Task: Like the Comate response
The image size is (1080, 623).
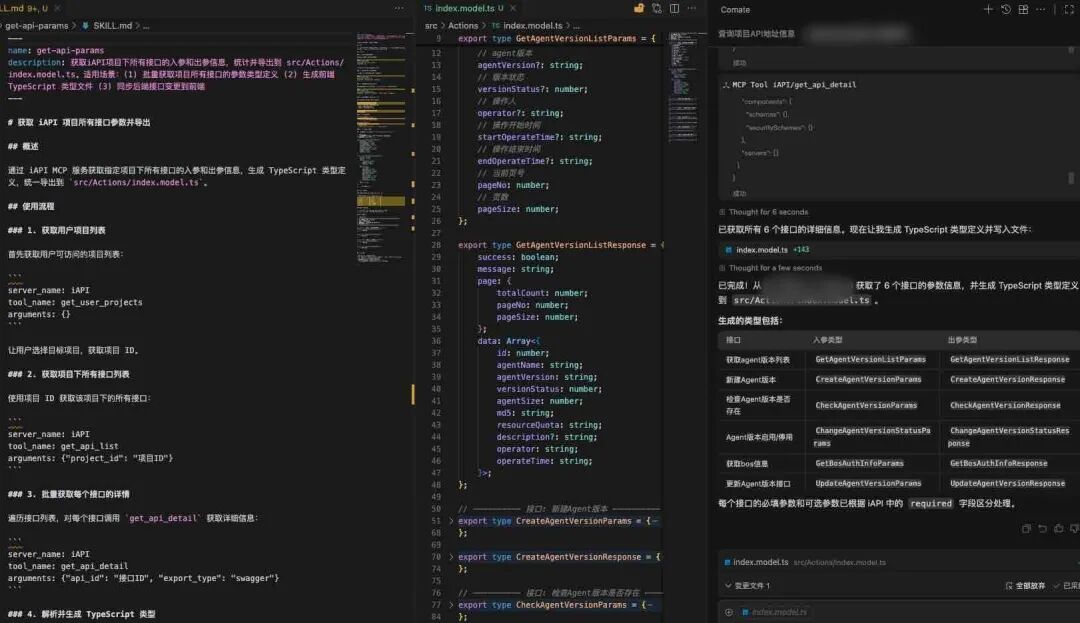Action: tap(1059, 529)
